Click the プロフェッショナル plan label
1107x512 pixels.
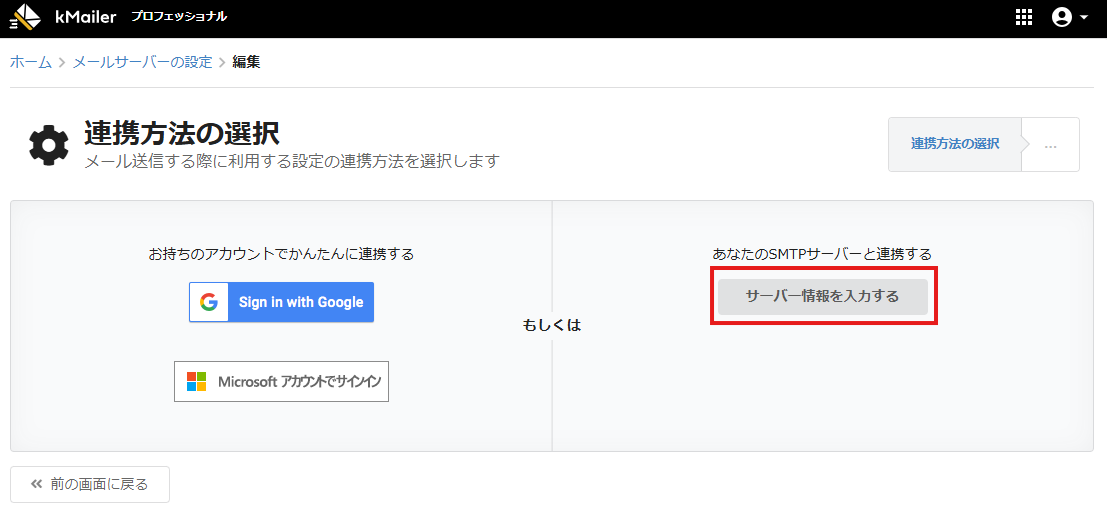179,17
